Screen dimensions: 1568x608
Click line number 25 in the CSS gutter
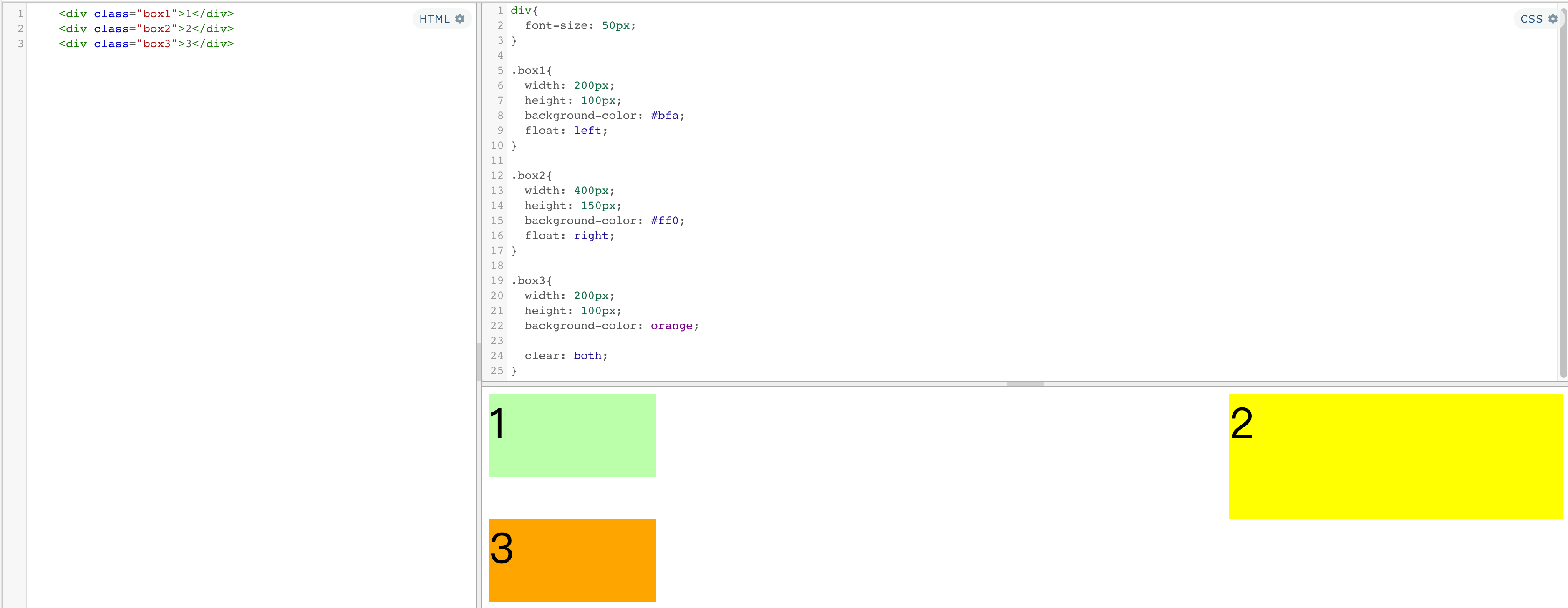[x=497, y=371]
